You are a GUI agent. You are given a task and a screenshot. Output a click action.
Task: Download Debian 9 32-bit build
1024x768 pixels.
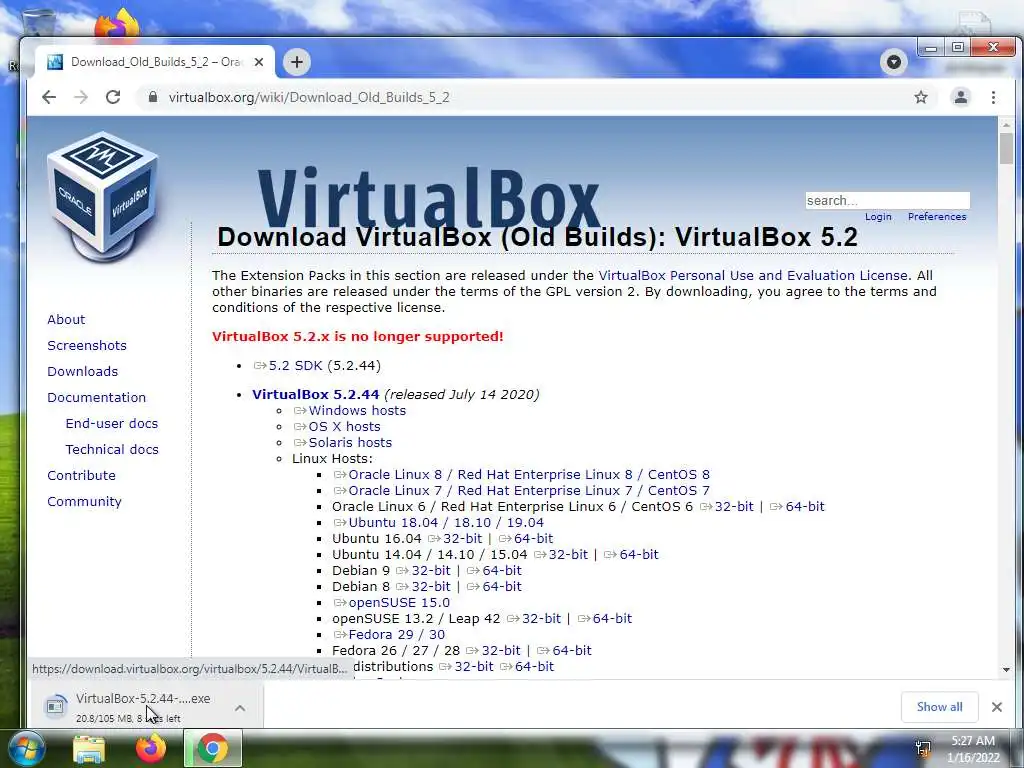[424, 571]
